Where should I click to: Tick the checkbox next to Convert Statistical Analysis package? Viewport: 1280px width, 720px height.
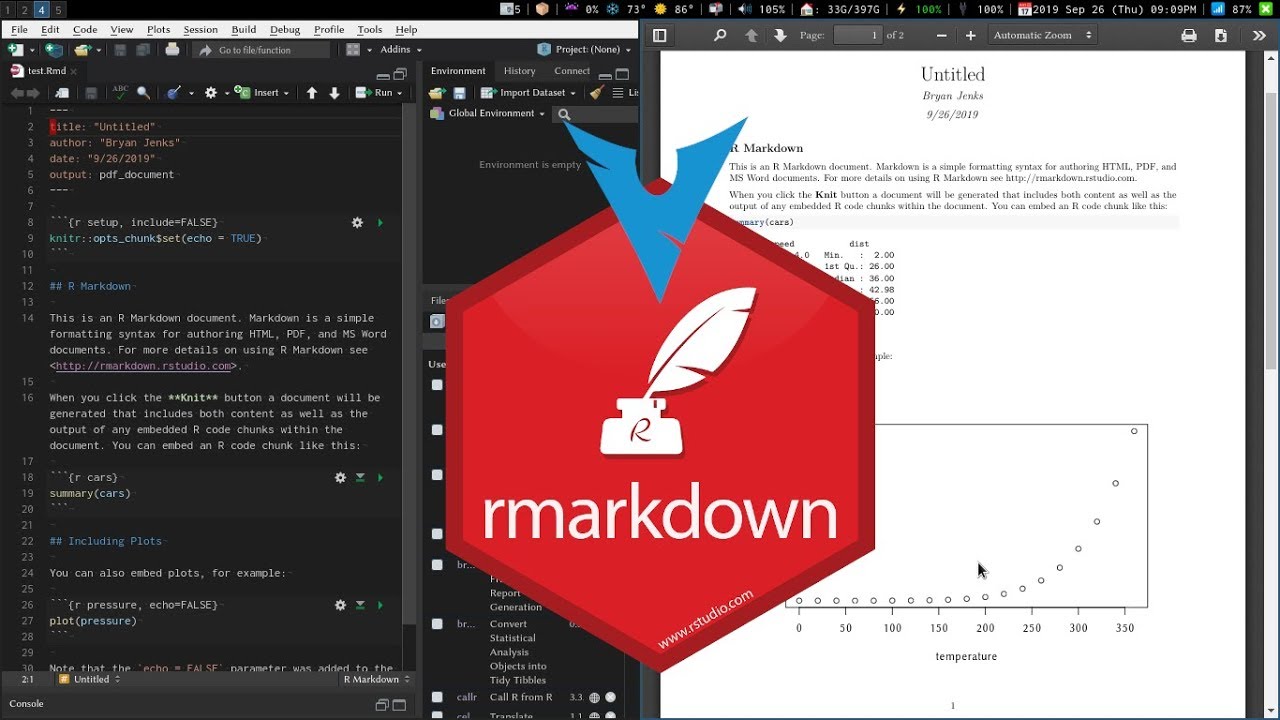tap(437, 624)
